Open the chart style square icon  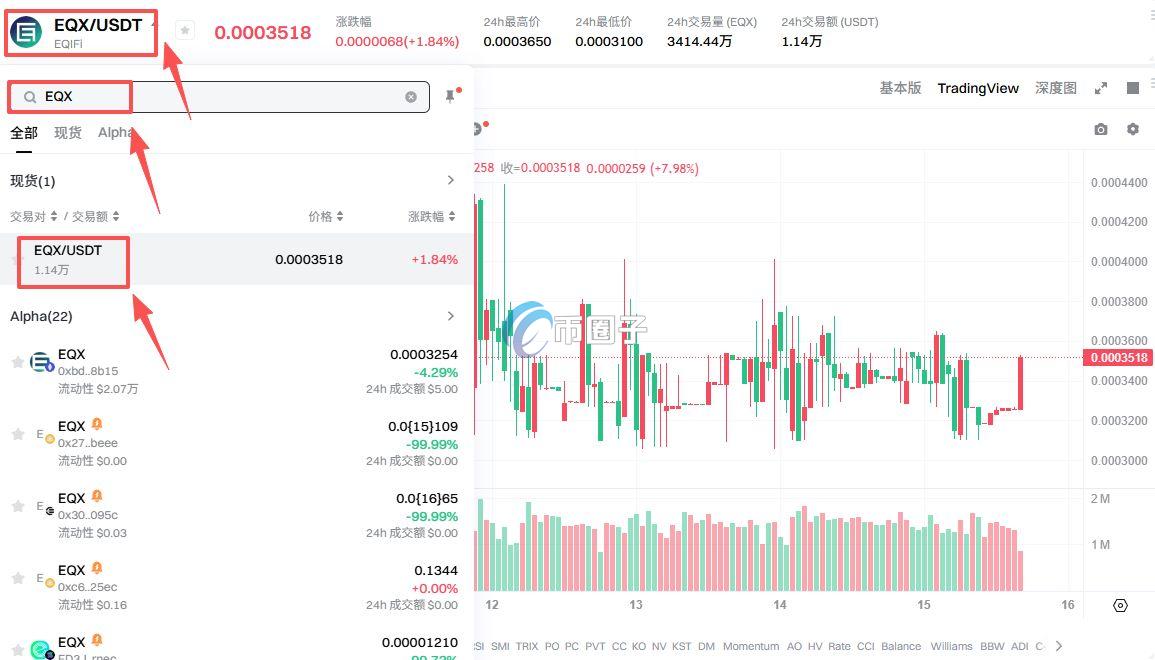[x=1133, y=88]
